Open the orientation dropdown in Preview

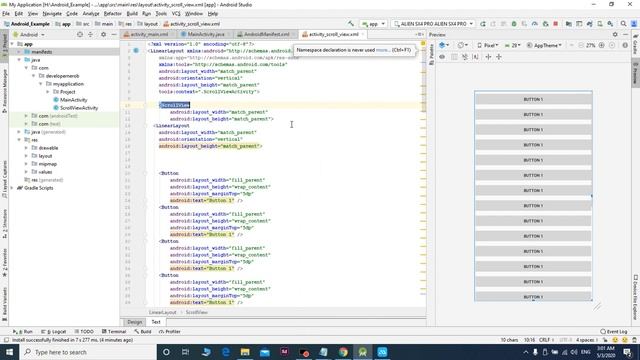[x=462, y=45]
